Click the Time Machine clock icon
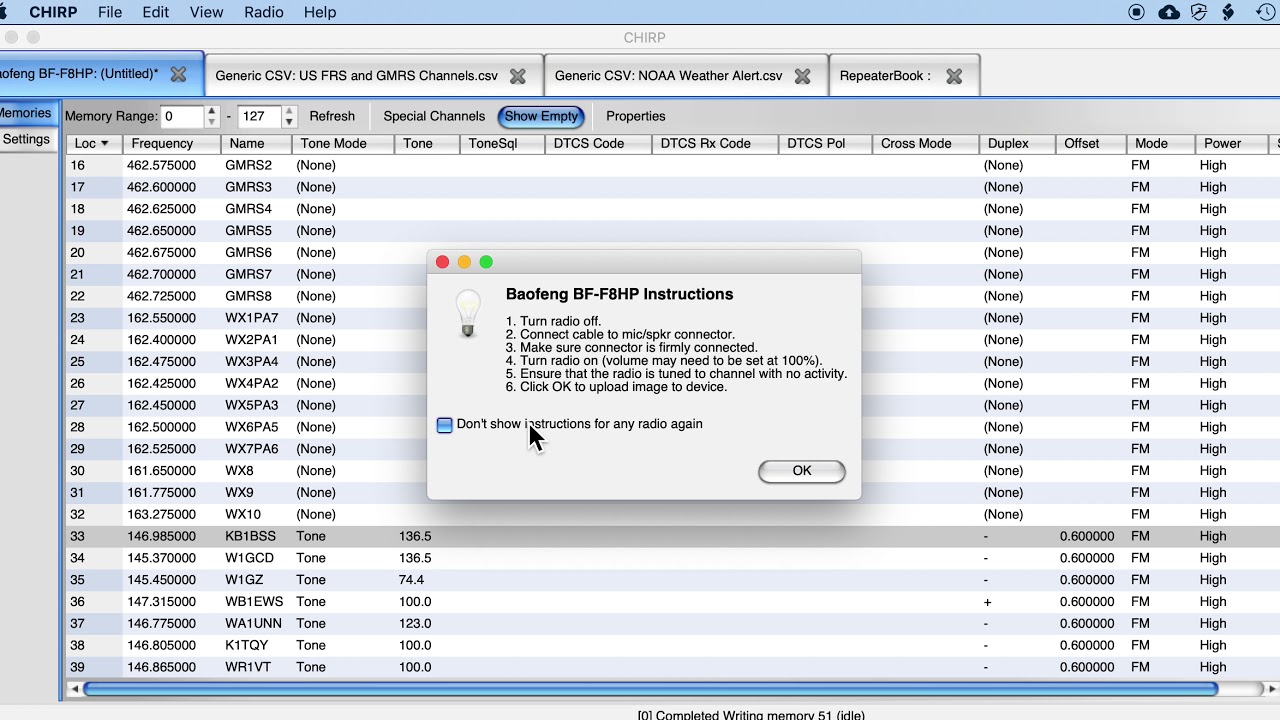The height and width of the screenshot is (720, 1280). pyautogui.click(x=1264, y=12)
